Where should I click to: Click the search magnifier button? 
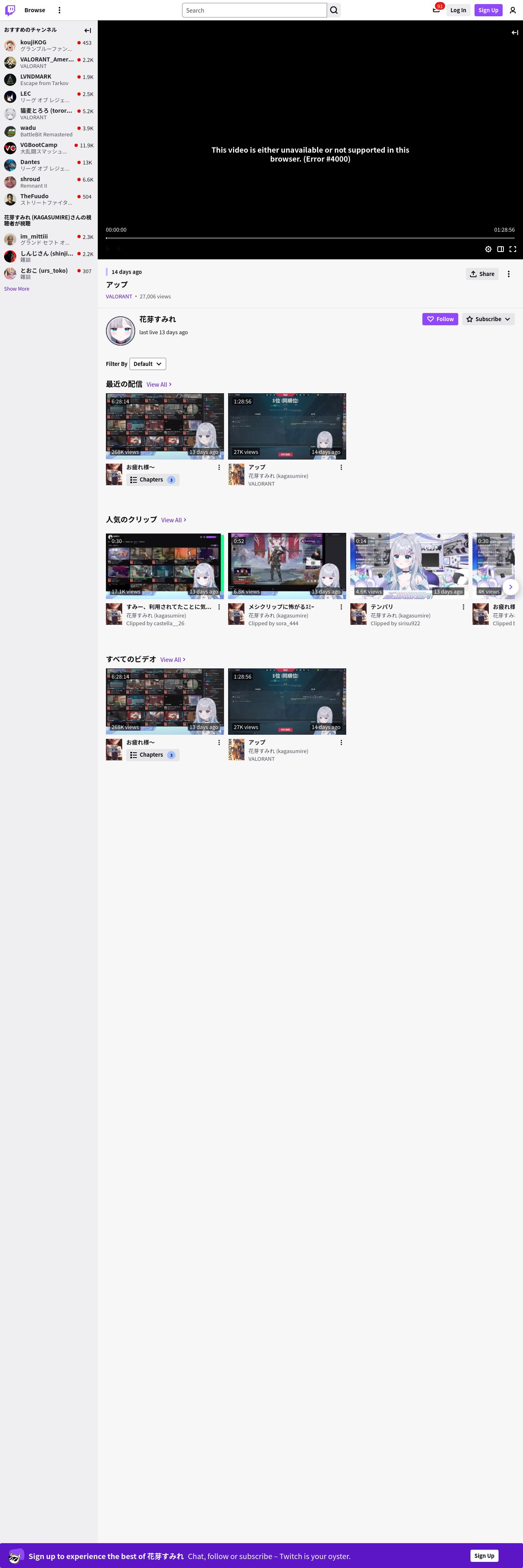pos(334,10)
